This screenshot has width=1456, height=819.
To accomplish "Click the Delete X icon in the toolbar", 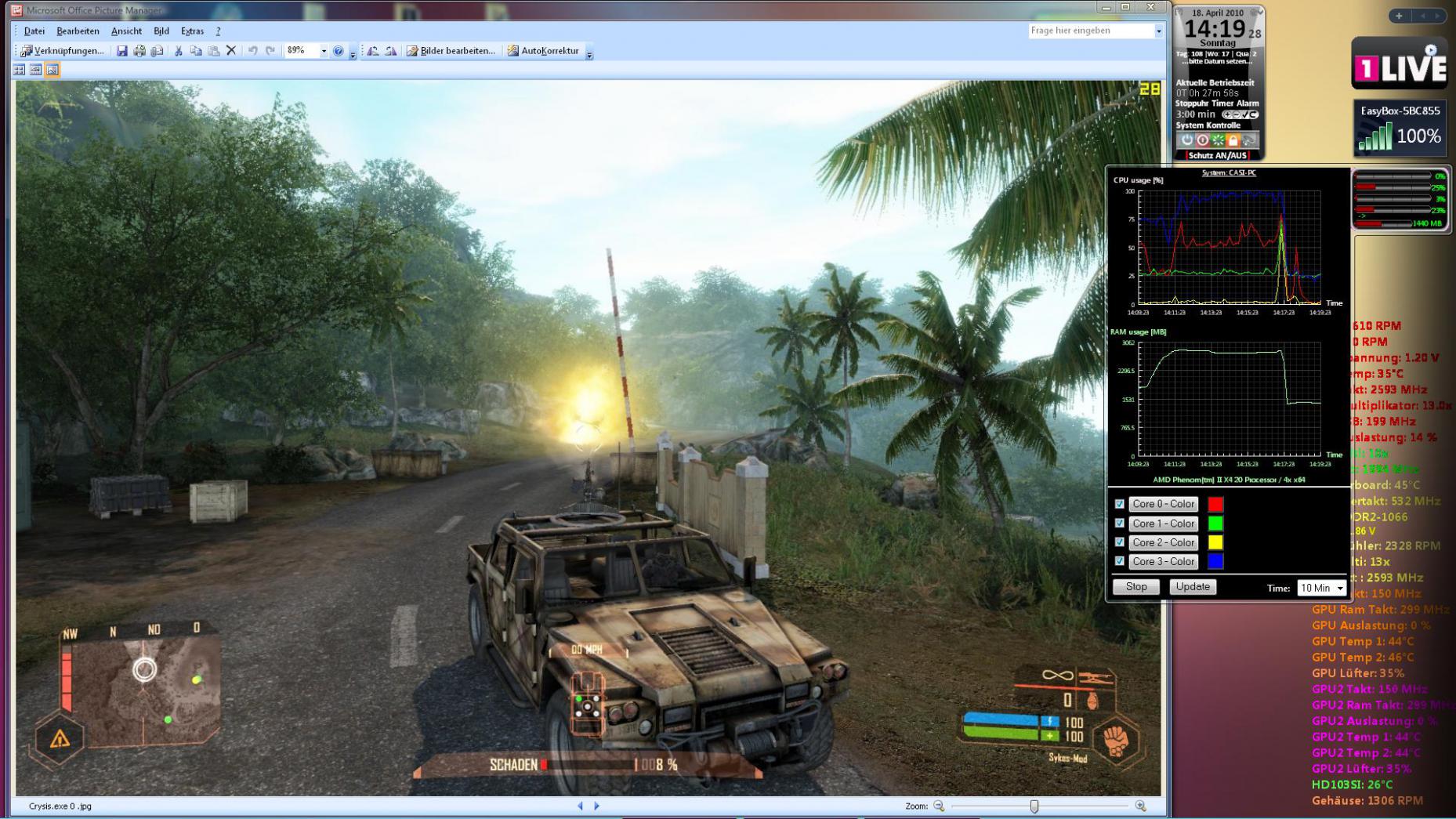I will (231, 50).
